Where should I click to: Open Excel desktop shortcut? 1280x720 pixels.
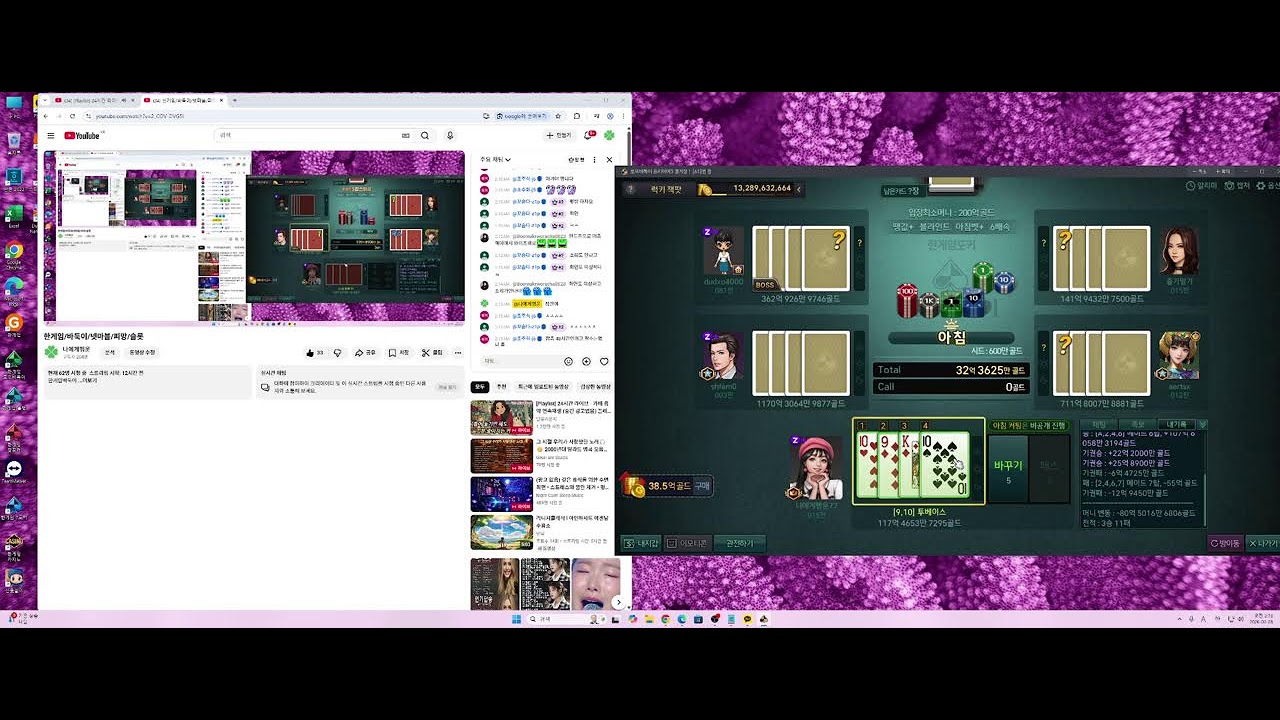click(x=14, y=216)
